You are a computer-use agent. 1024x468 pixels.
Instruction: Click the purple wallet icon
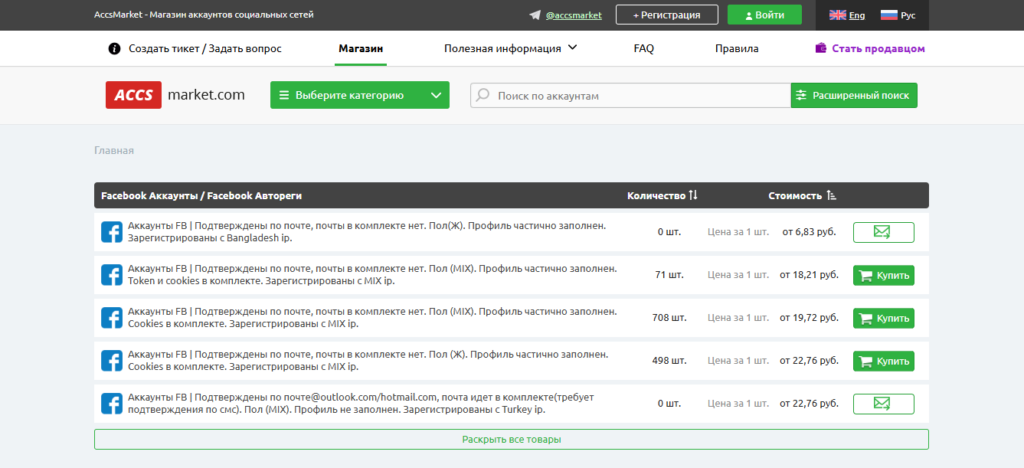pyautogui.click(x=821, y=48)
